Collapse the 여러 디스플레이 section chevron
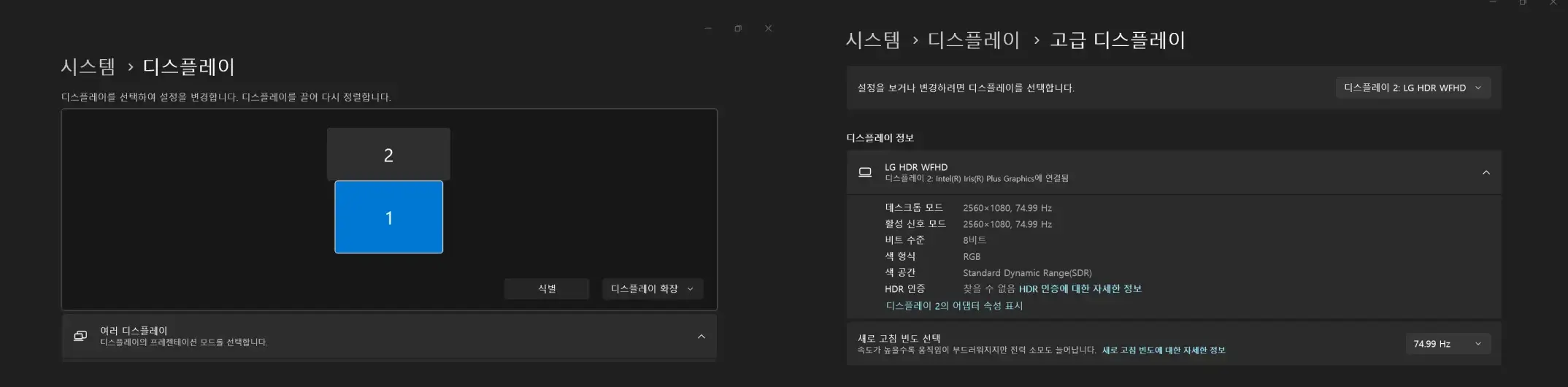 coord(701,337)
